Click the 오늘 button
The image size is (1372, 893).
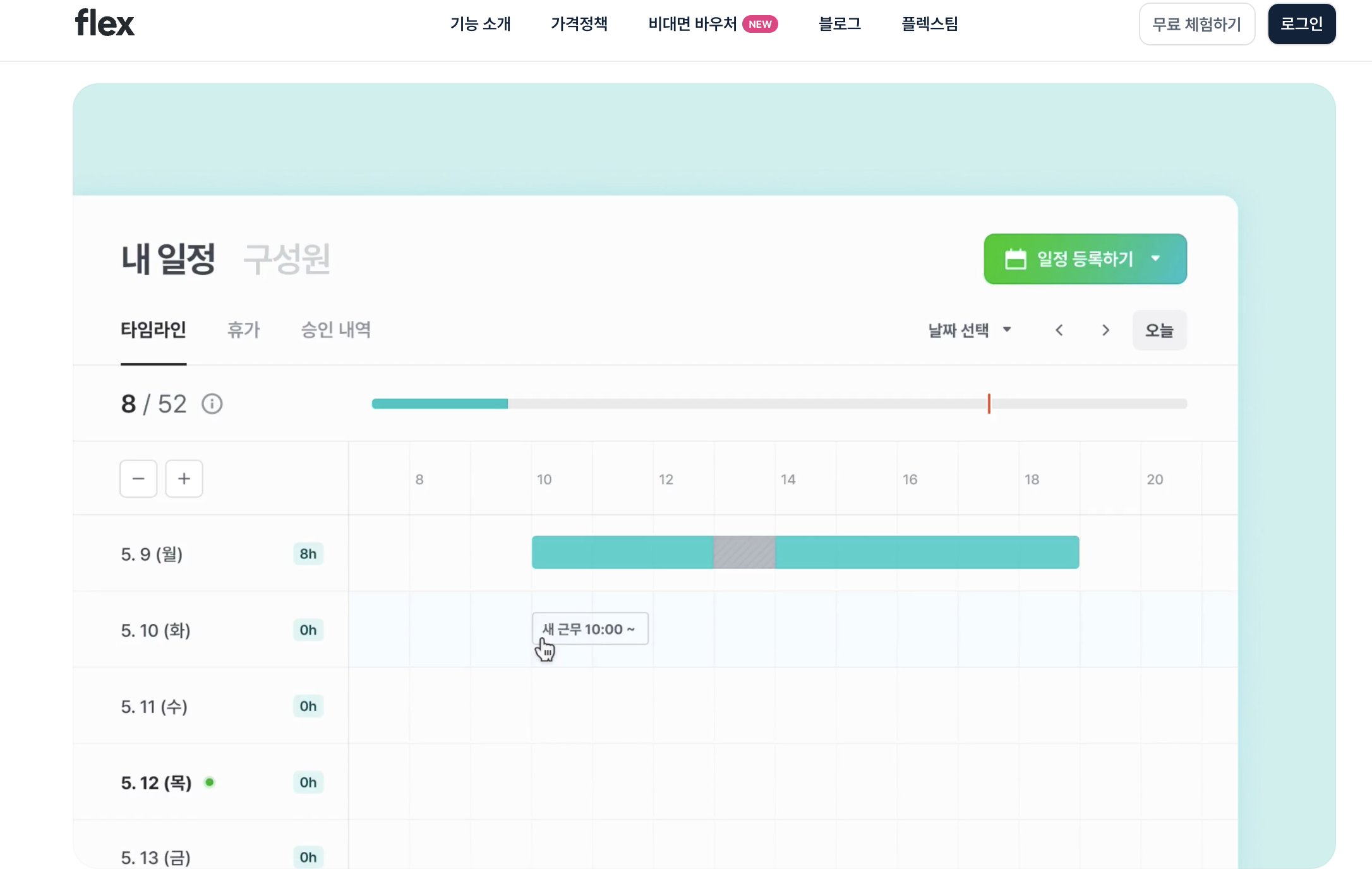point(1159,330)
